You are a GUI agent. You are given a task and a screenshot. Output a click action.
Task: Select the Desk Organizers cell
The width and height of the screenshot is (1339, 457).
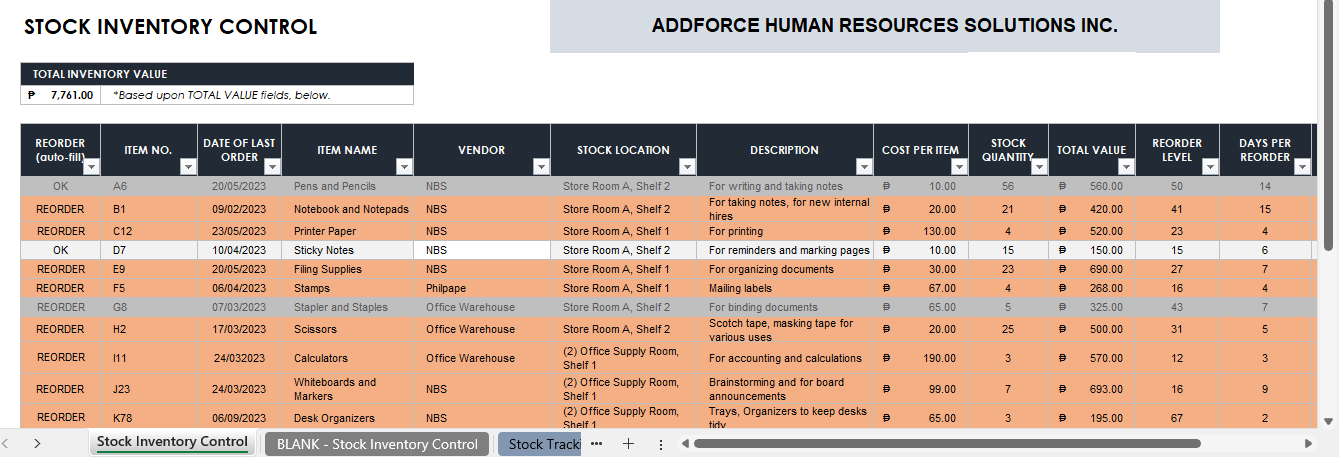coord(347,418)
